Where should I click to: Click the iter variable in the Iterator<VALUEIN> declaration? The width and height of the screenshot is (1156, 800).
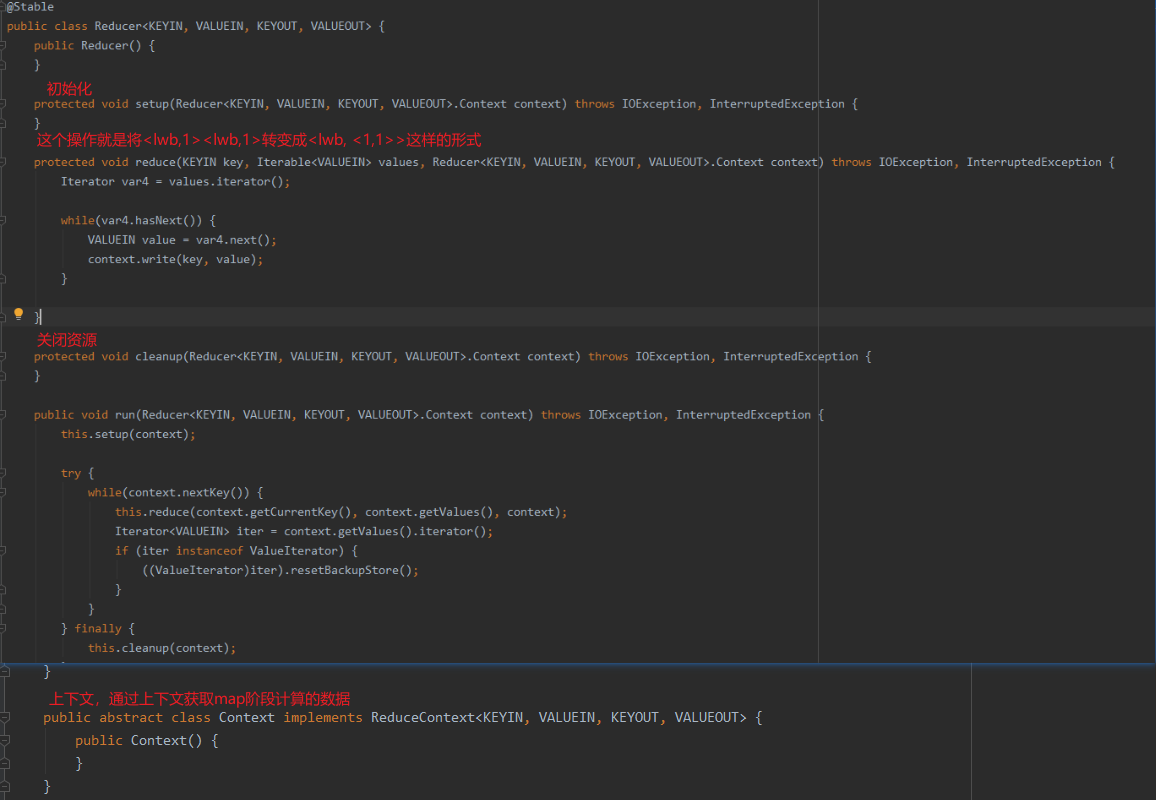pyautogui.click(x=250, y=531)
